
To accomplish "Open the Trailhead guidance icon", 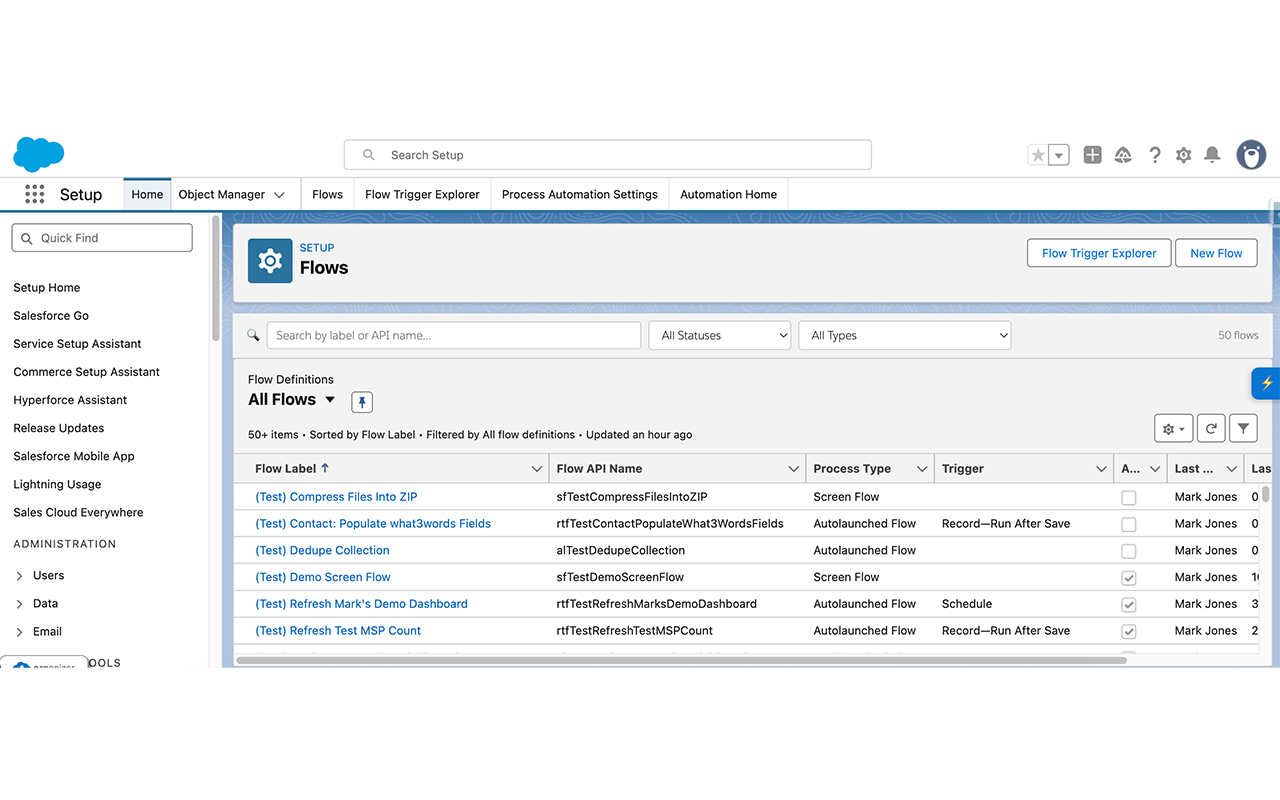I will pyautogui.click(x=1123, y=155).
